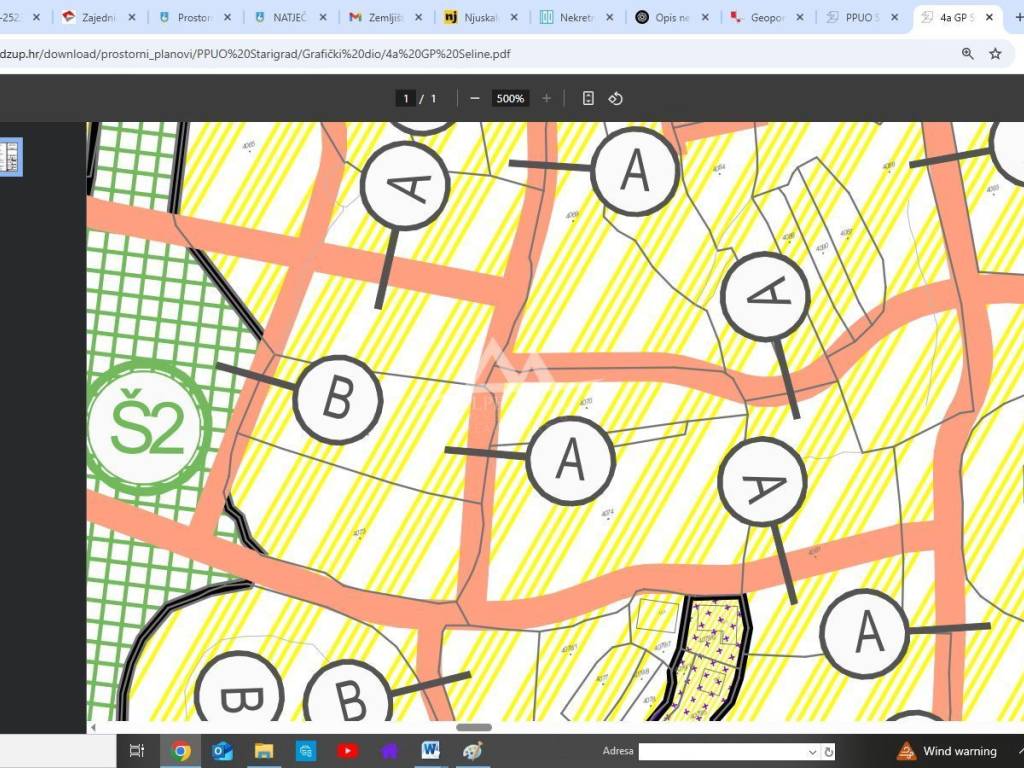Viewport: 1024px width, 768px height.
Task: Open a new browser tab
Action: click(x=1017, y=17)
